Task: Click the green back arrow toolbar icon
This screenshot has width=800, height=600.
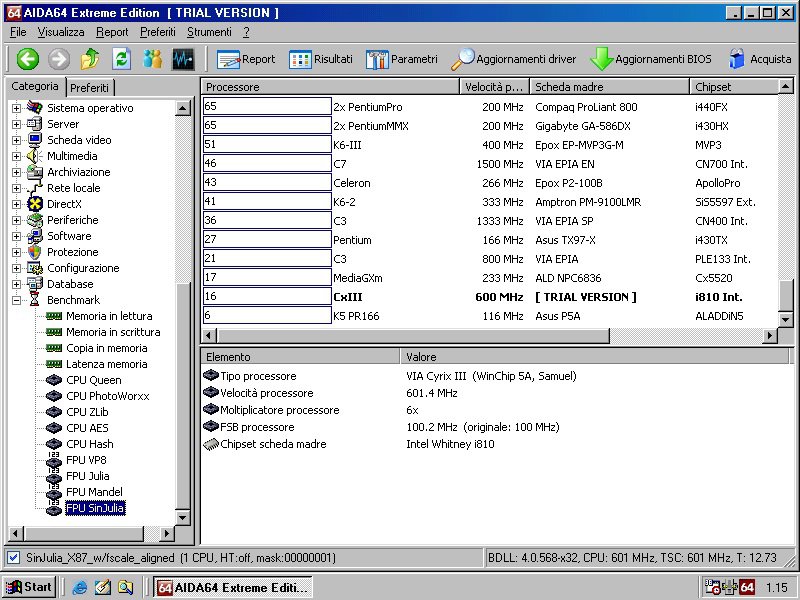Action: (x=27, y=59)
